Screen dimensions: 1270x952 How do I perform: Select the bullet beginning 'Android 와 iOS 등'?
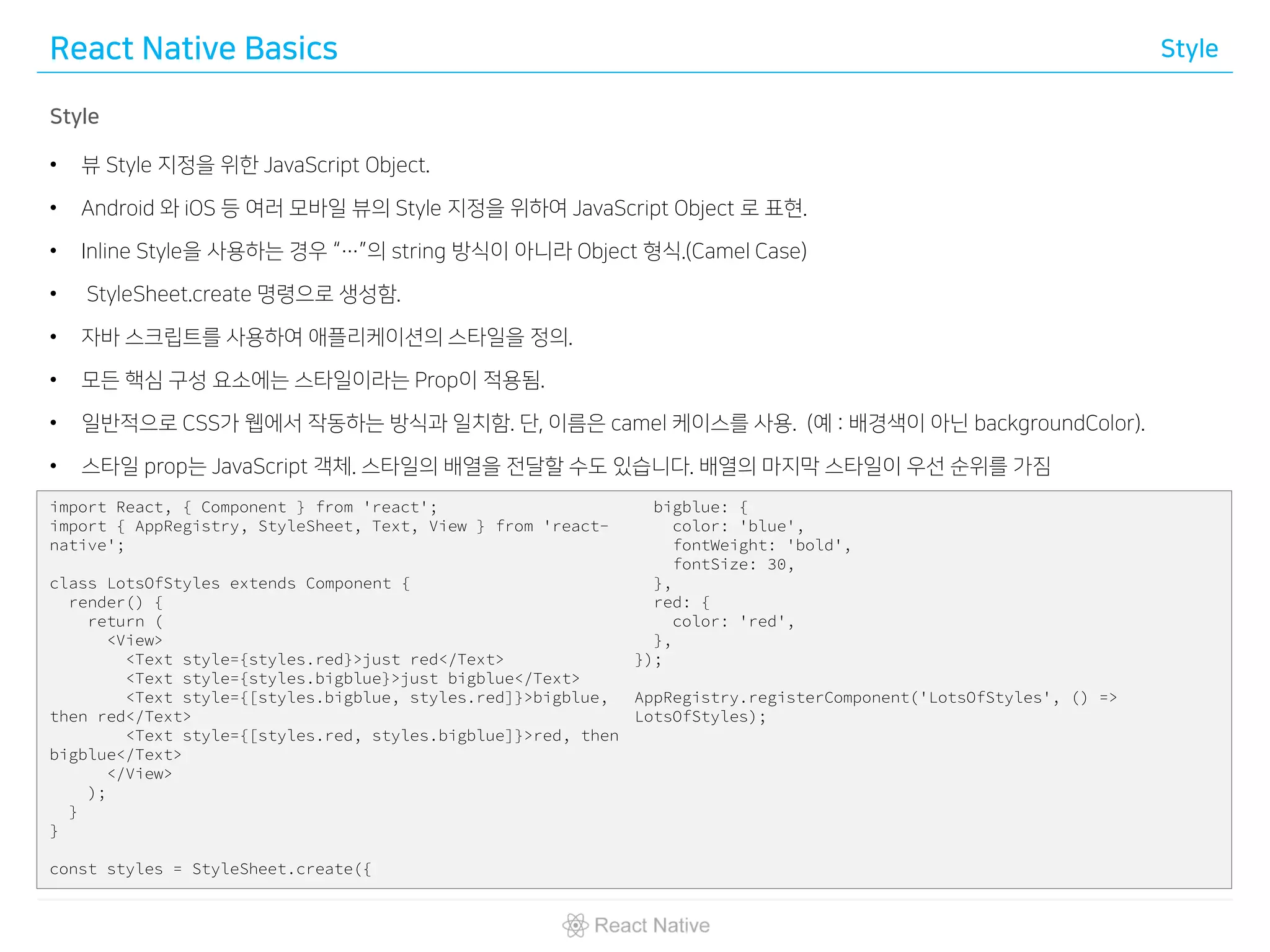[x=444, y=208]
